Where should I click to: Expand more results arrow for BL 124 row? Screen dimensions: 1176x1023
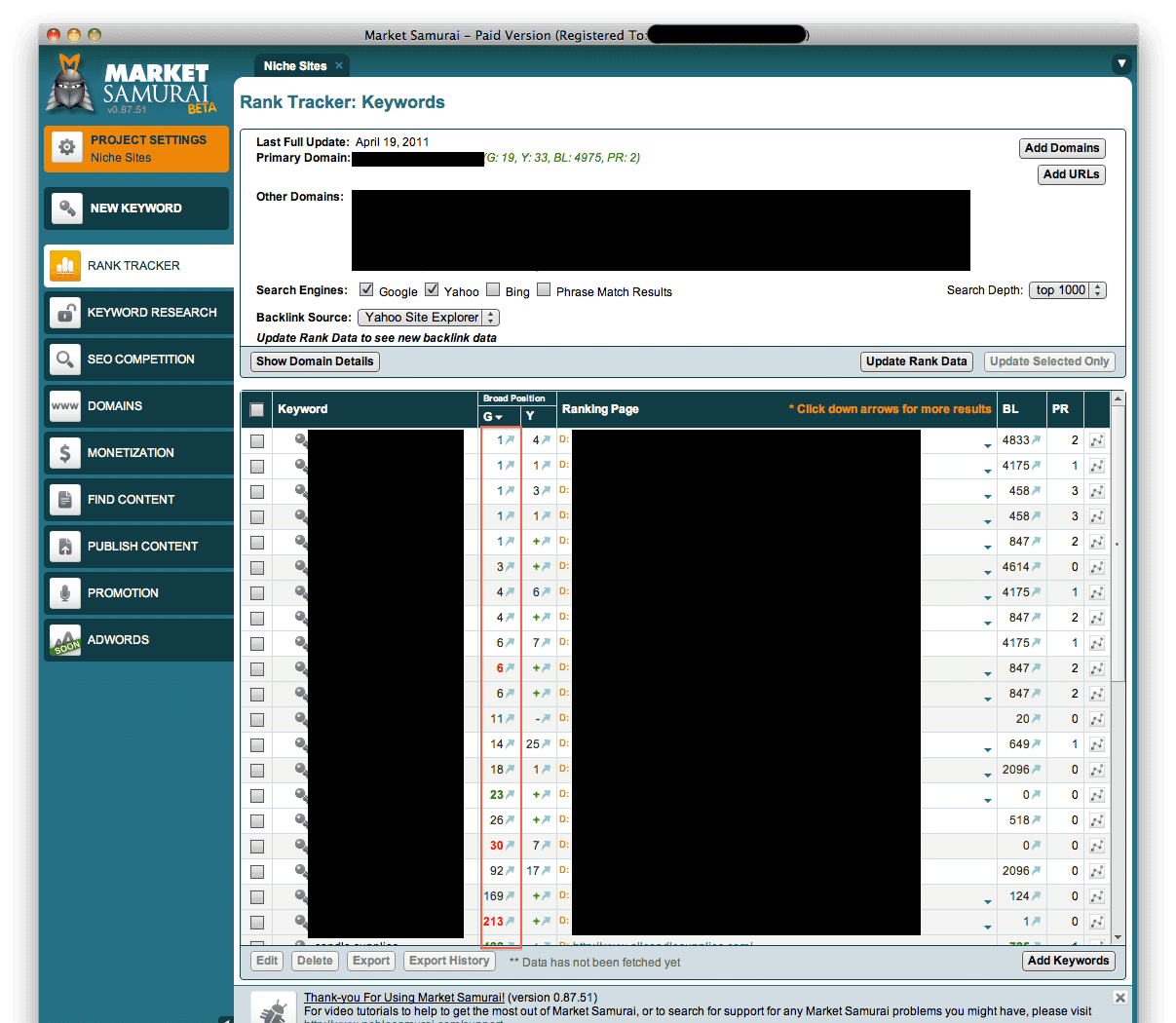pyautogui.click(x=987, y=901)
